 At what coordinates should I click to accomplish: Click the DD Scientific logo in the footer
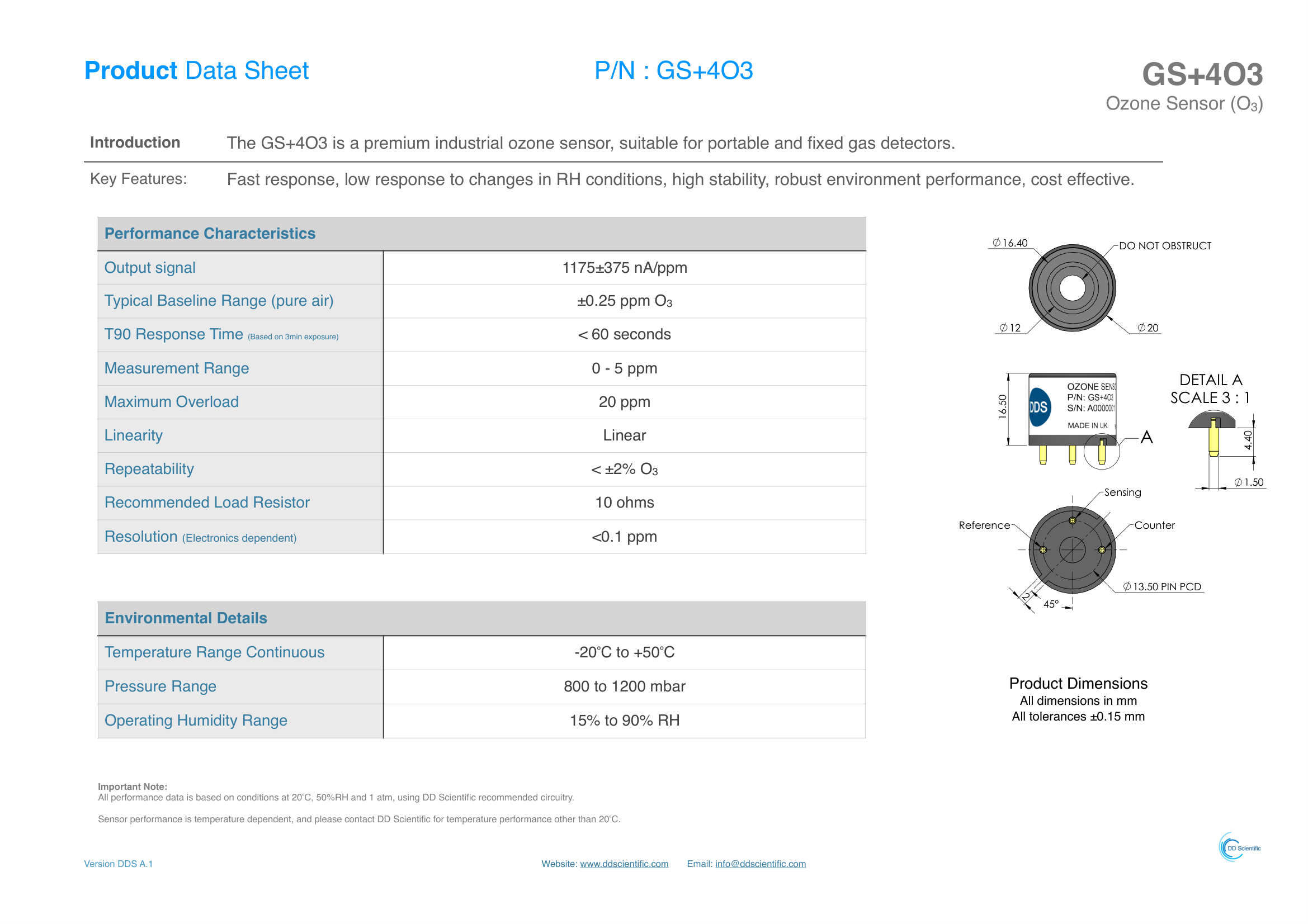pos(1240,847)
